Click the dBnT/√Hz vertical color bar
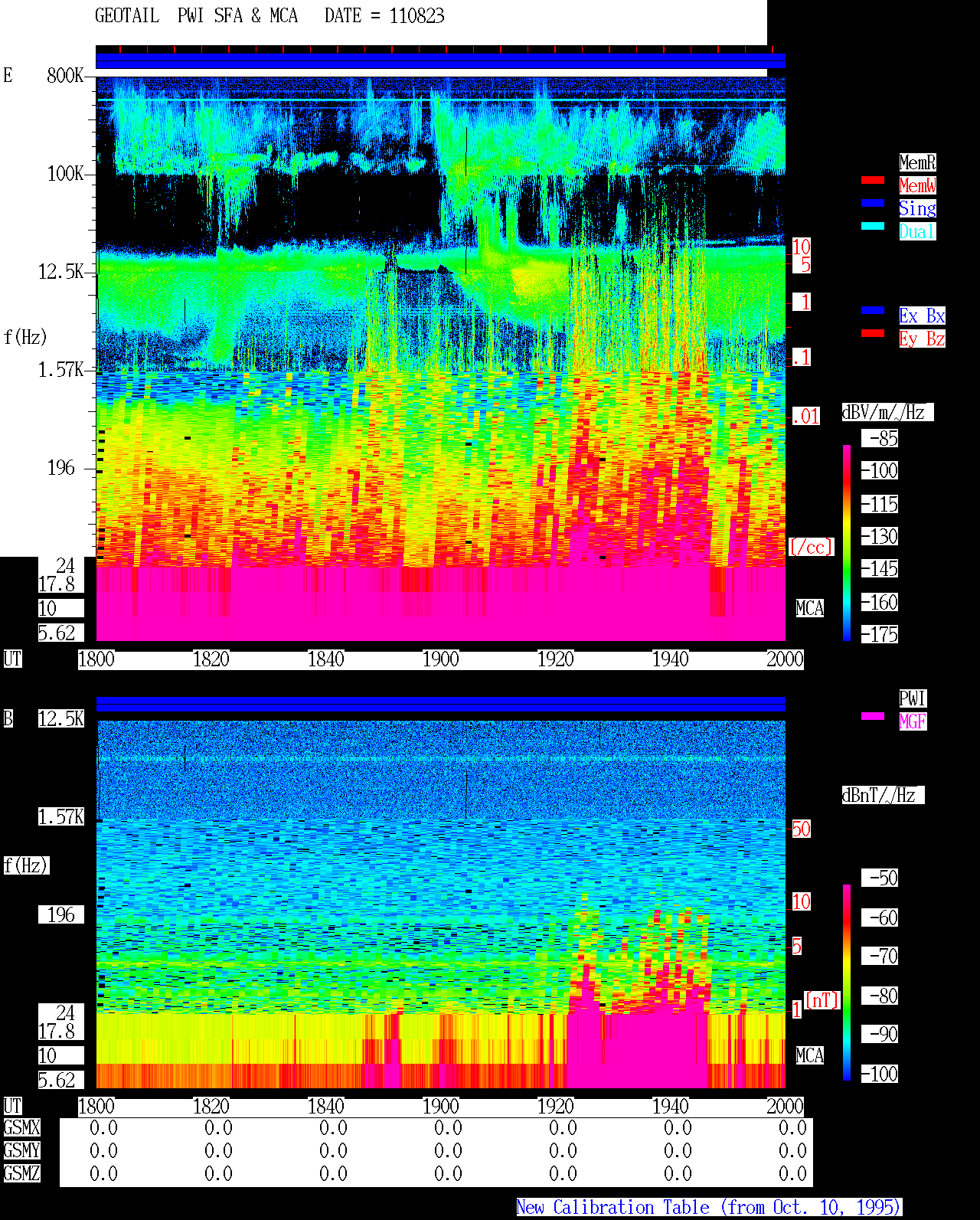The width and height of the screenshot is (980, 1220). [x=847, y=983]
